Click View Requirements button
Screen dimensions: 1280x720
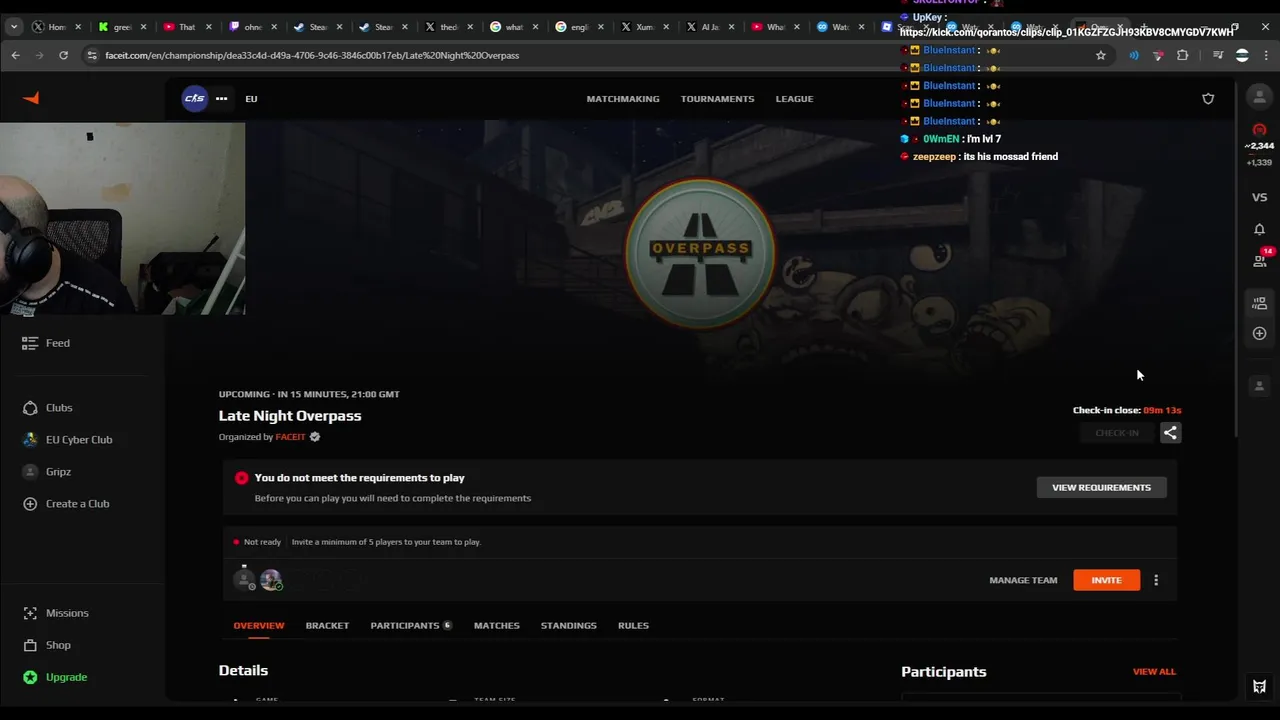pyautogui.click(x=1101, y=487)
